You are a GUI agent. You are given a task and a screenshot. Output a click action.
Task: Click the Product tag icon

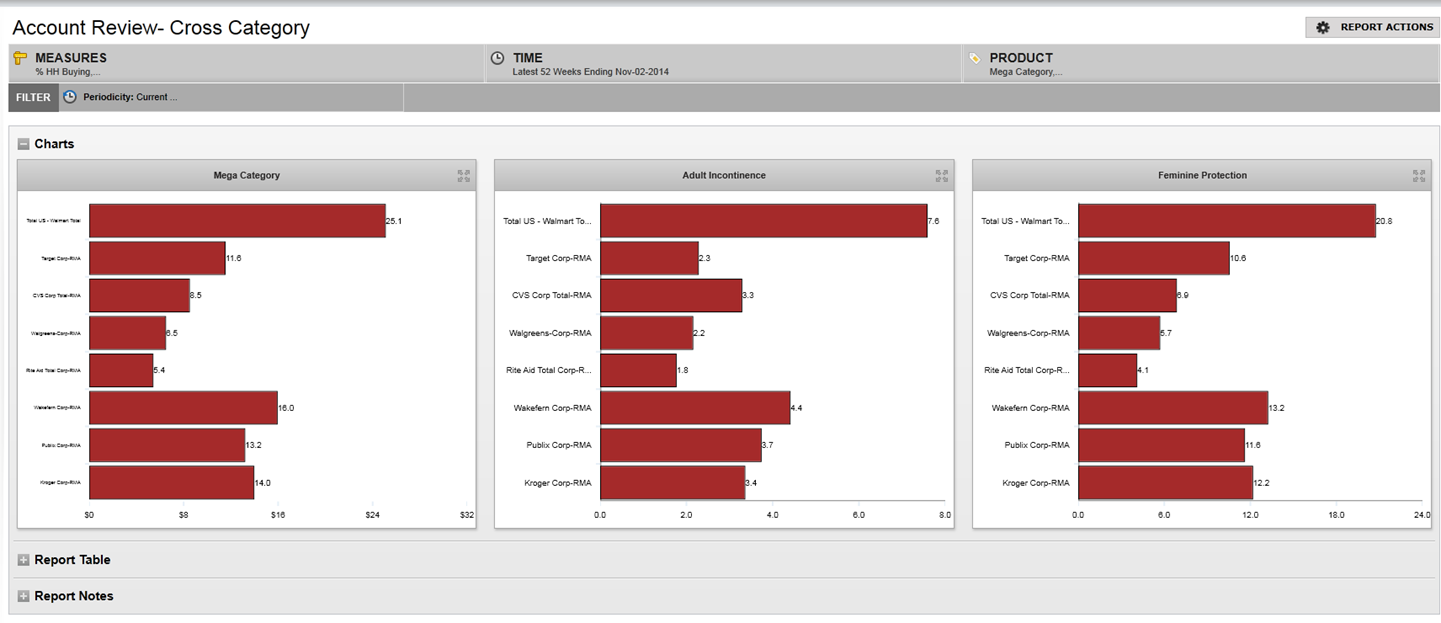[975, 58]
